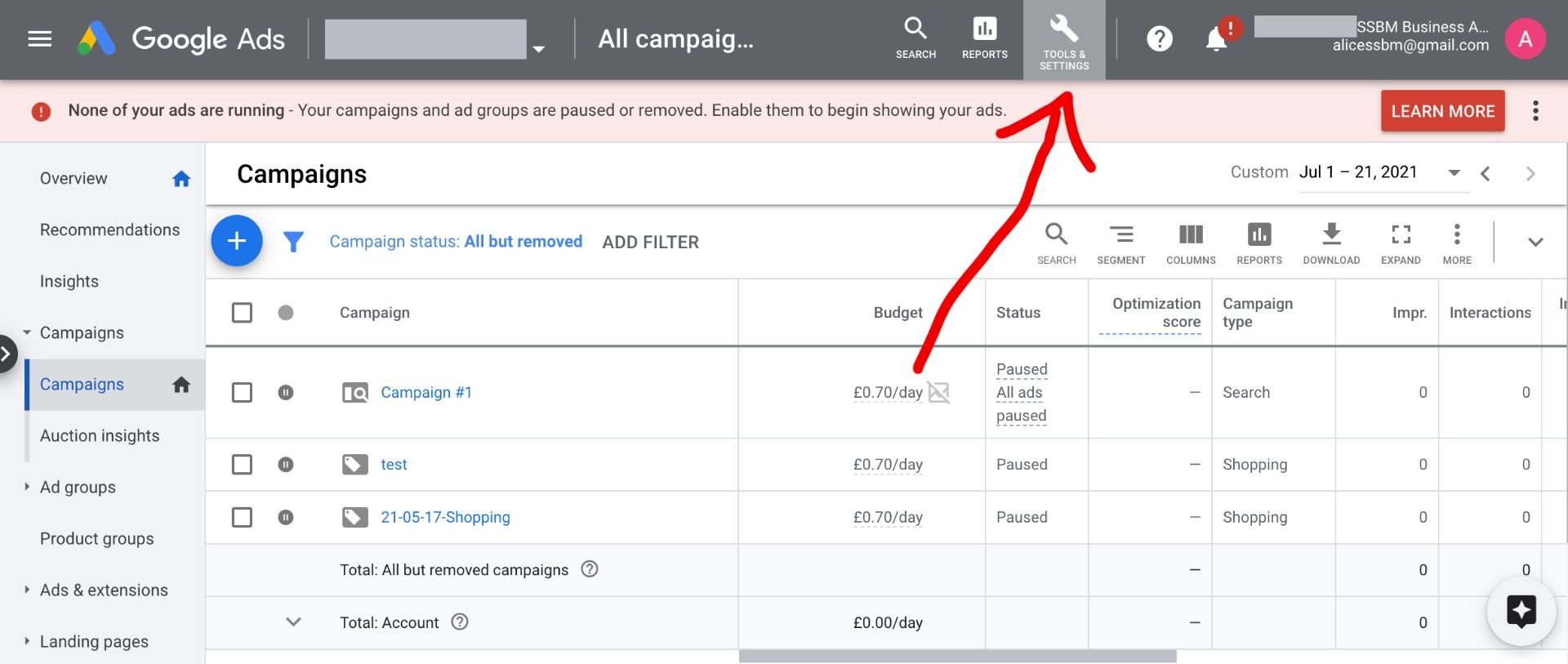1568x664 pixels.
Task: Open the date range dropdown arrow
Action: coord(1454,173)
